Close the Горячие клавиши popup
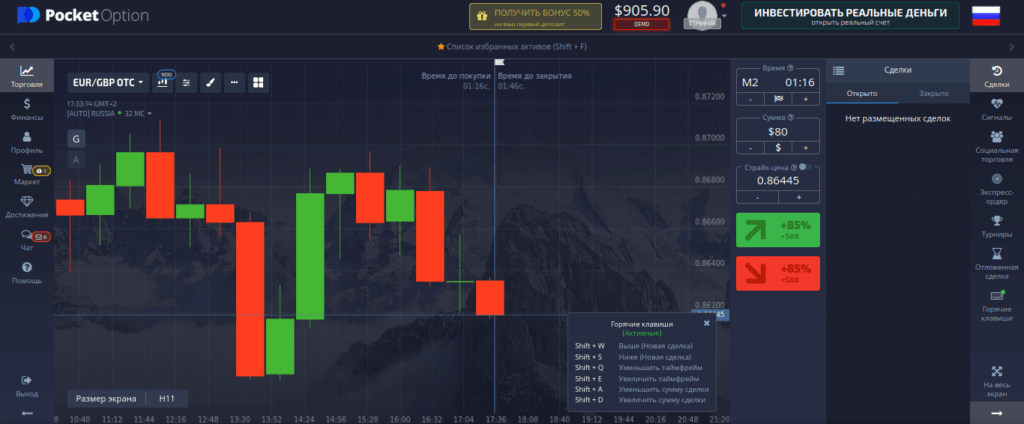The image size is (1024, 424). point(706,323)
